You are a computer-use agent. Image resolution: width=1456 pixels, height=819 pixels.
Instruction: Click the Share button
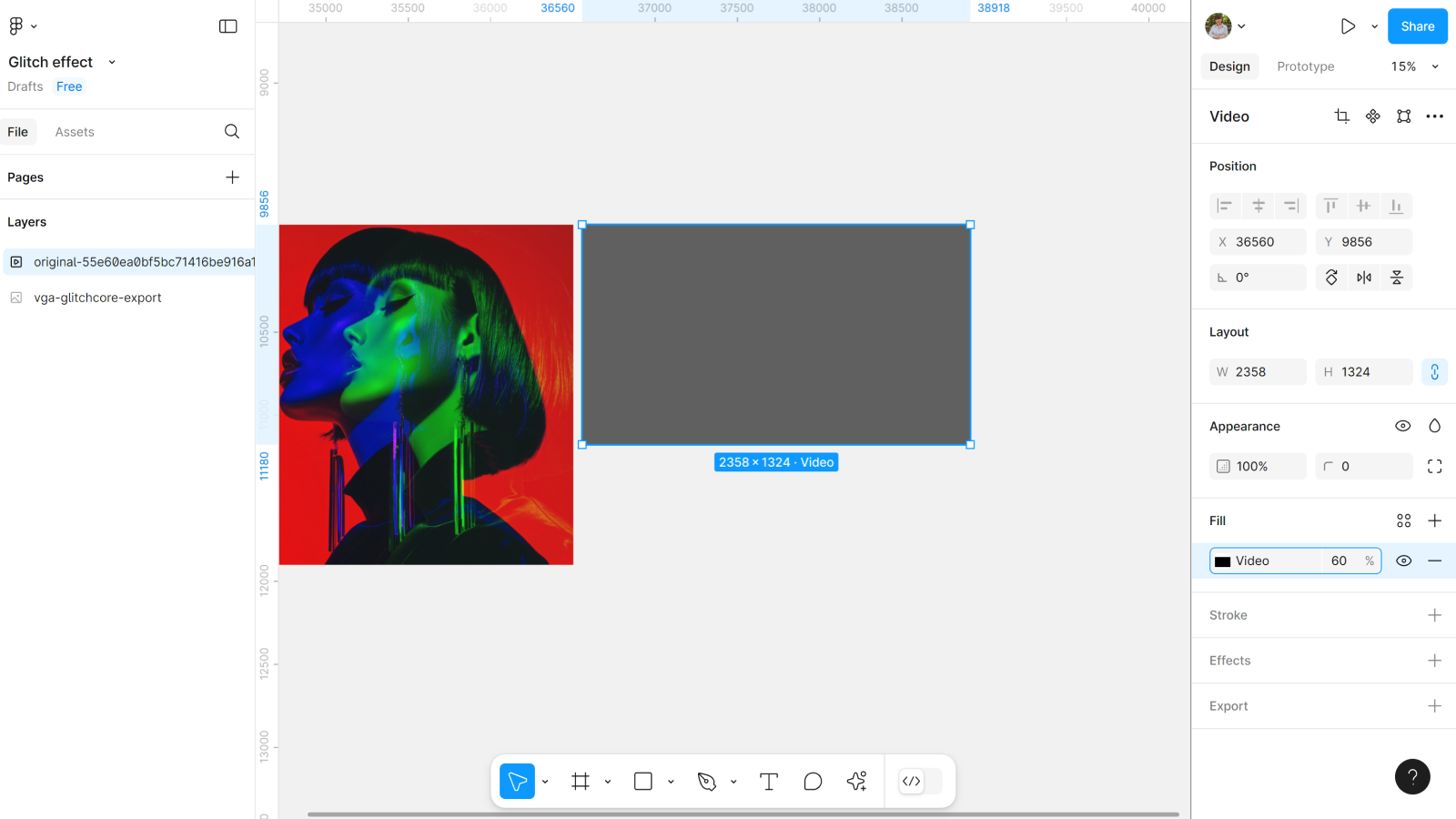point(1417,26)
